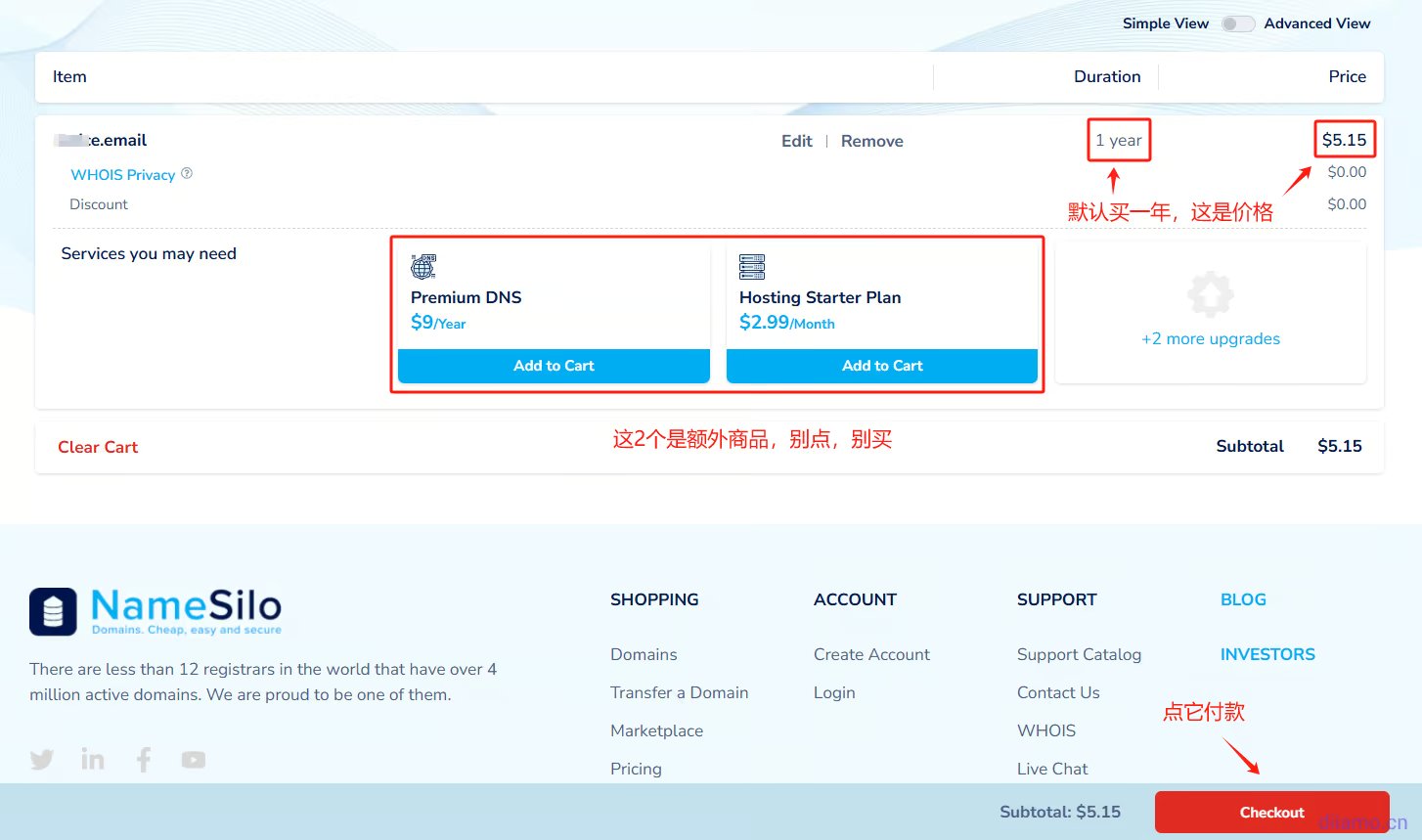Click the Hosting Starter Plan server icon
Image resolution: width=1422 pixels, height=840 pixels.
[752, 266]
